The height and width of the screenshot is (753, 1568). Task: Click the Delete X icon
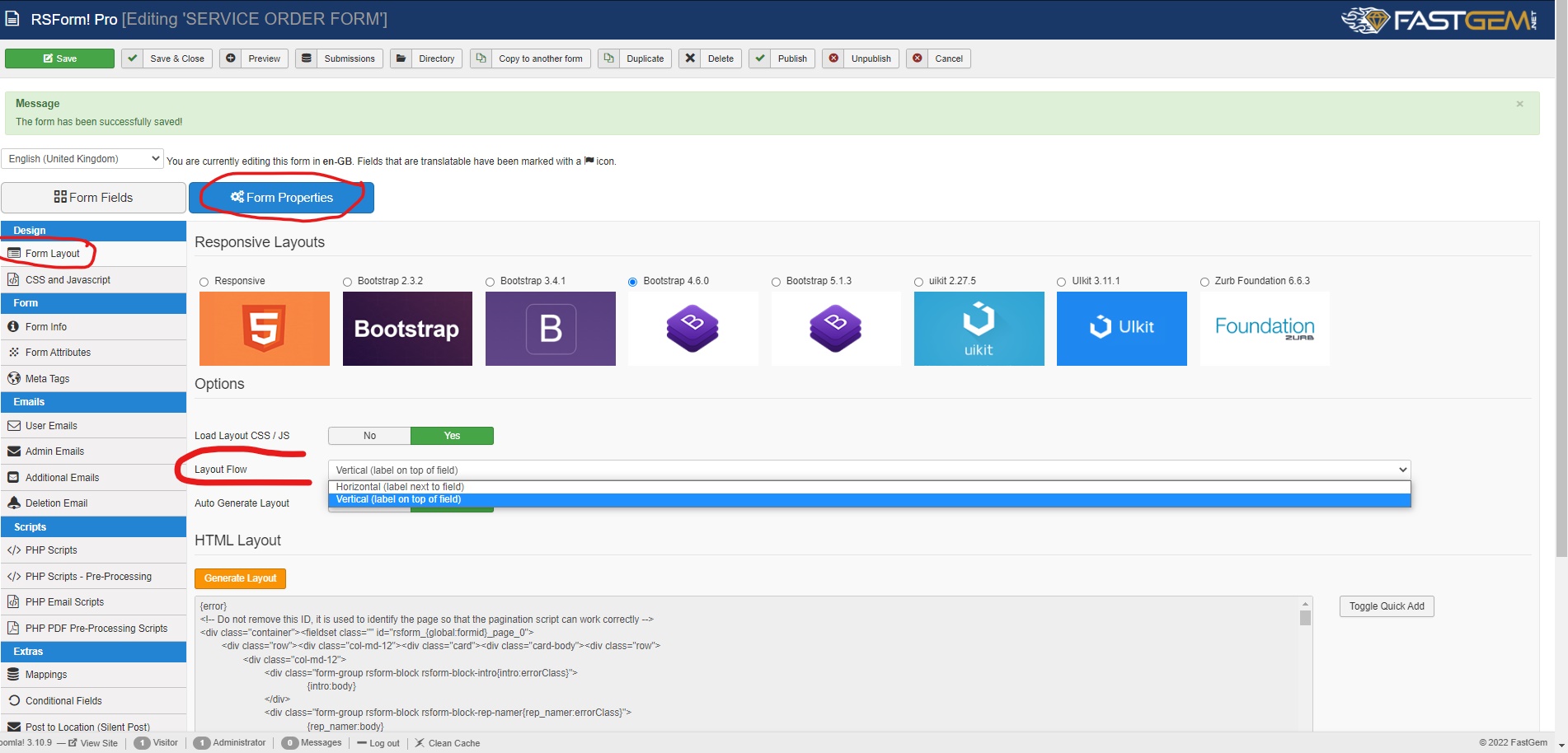click(x=690, y=58)
